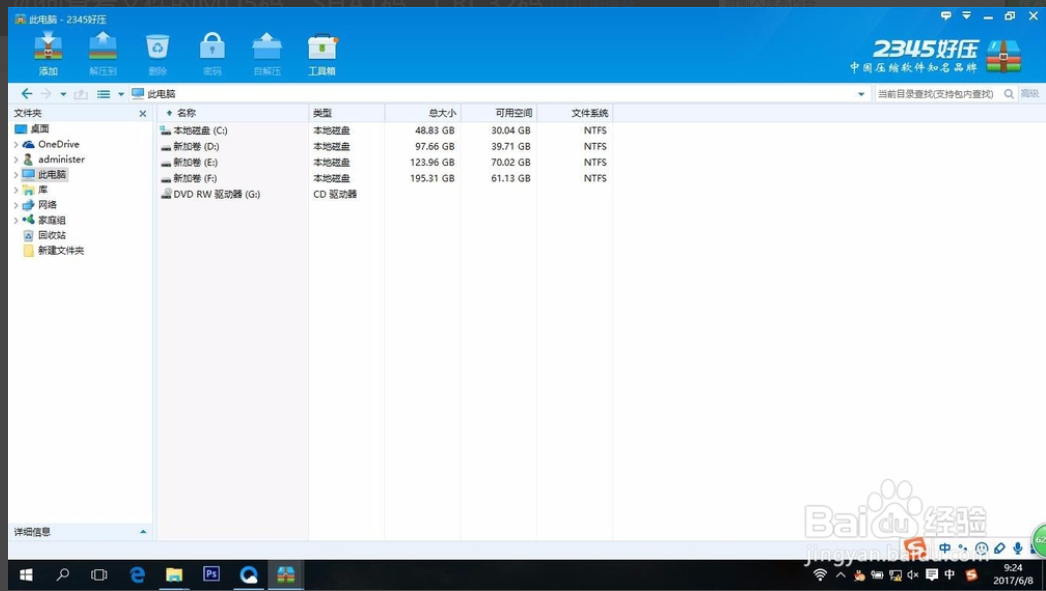Click the 自解压 (Self-extract) toolbar icon
This screenshot has height=591, width=1046.
pyautogui.click(x=267, y=53)
